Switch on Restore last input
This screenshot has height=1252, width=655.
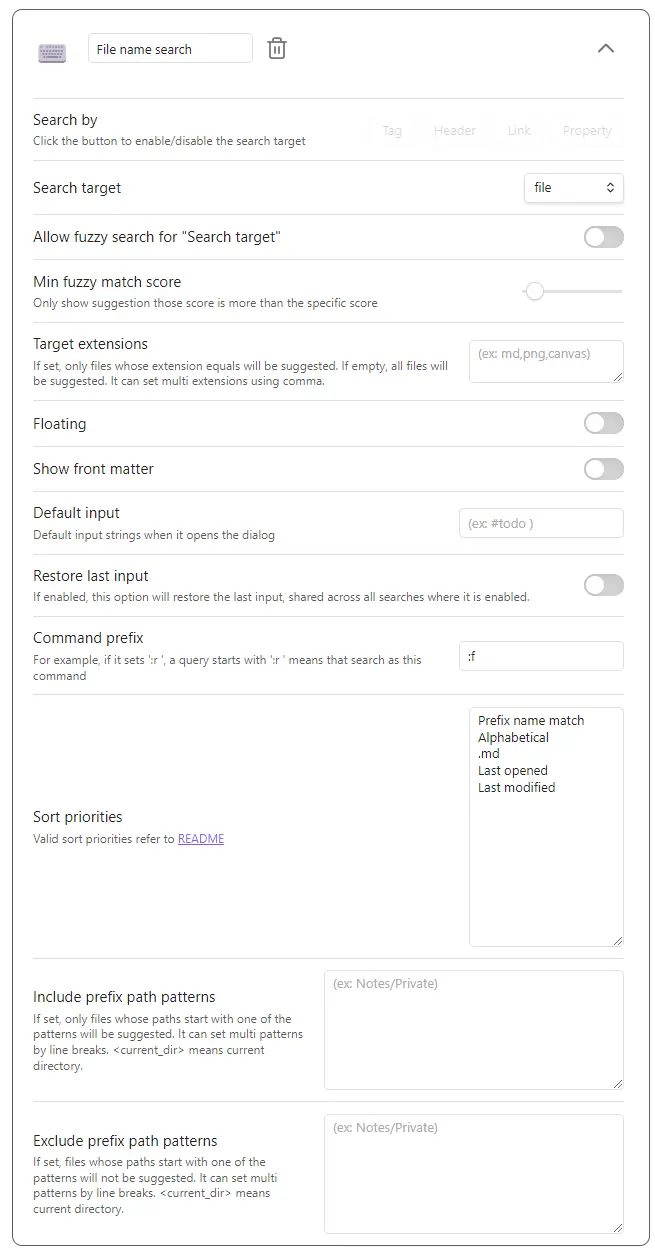[x=603, y=585]
